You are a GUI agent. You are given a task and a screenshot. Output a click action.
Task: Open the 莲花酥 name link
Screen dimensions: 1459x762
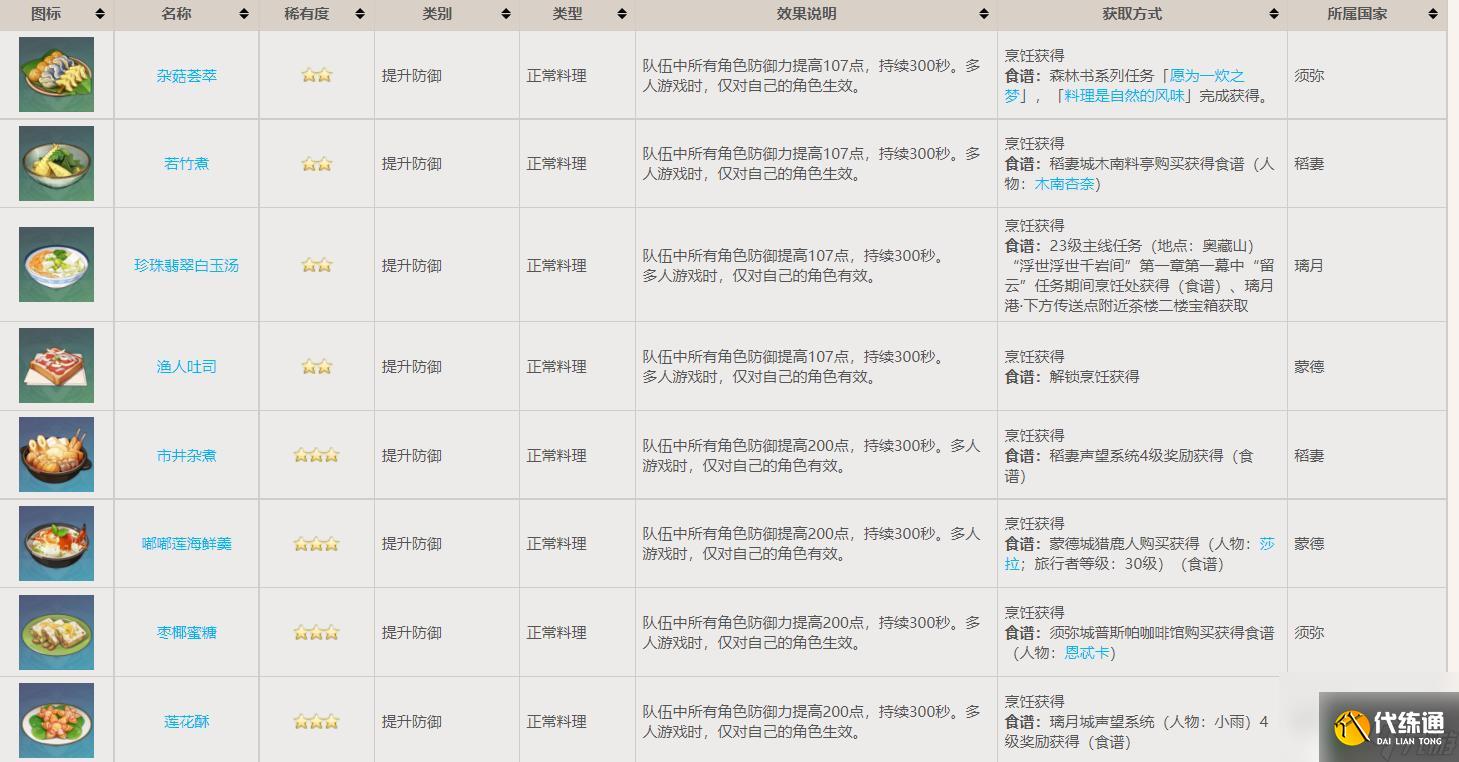pyautogui.click(x=187, y=721)
